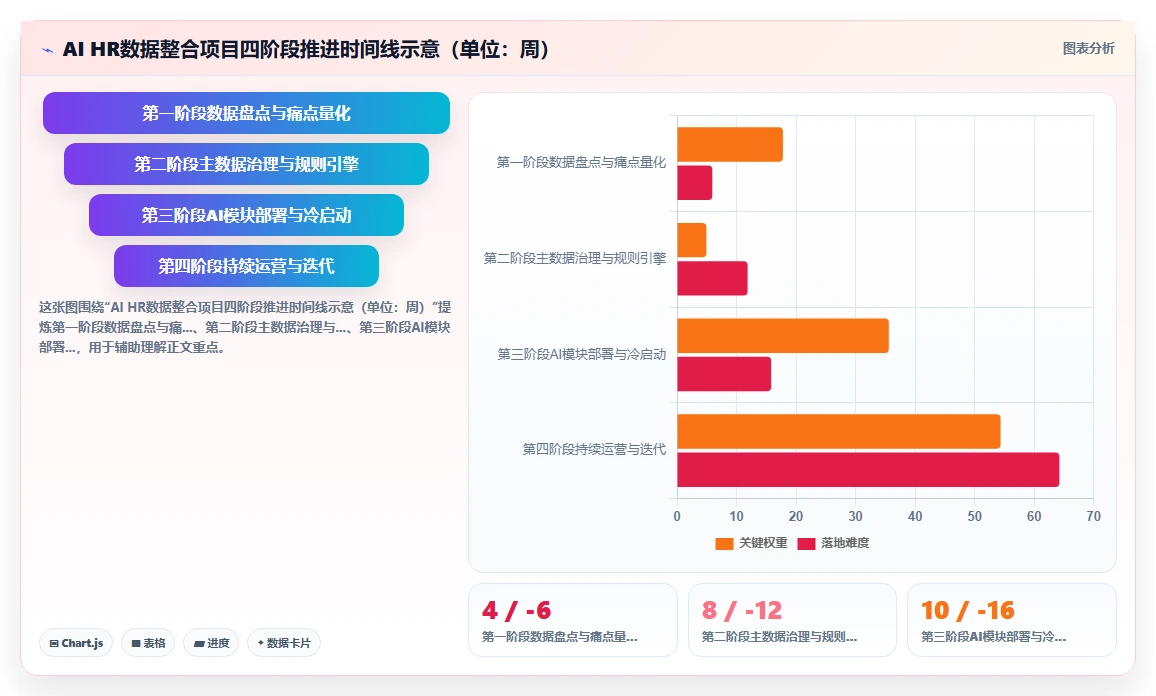Click the lightning icon beside the title

tap(48, 50)
